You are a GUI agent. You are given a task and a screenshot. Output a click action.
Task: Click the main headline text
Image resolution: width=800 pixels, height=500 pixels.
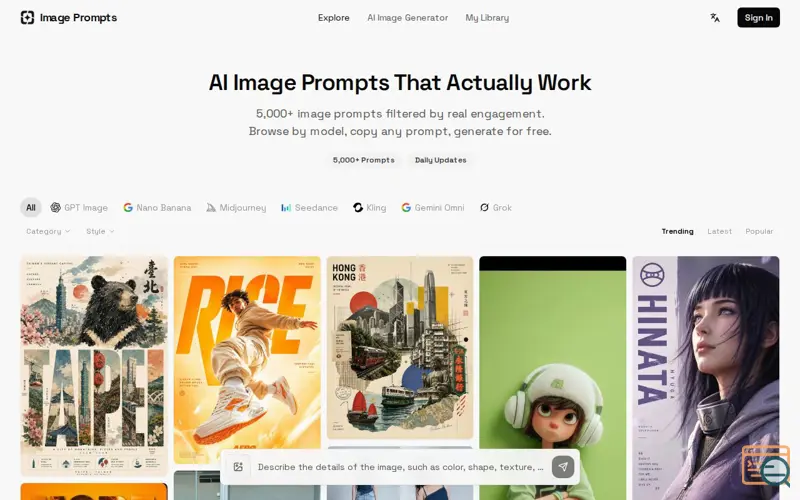pyautogui.click(x=400, y=83)
